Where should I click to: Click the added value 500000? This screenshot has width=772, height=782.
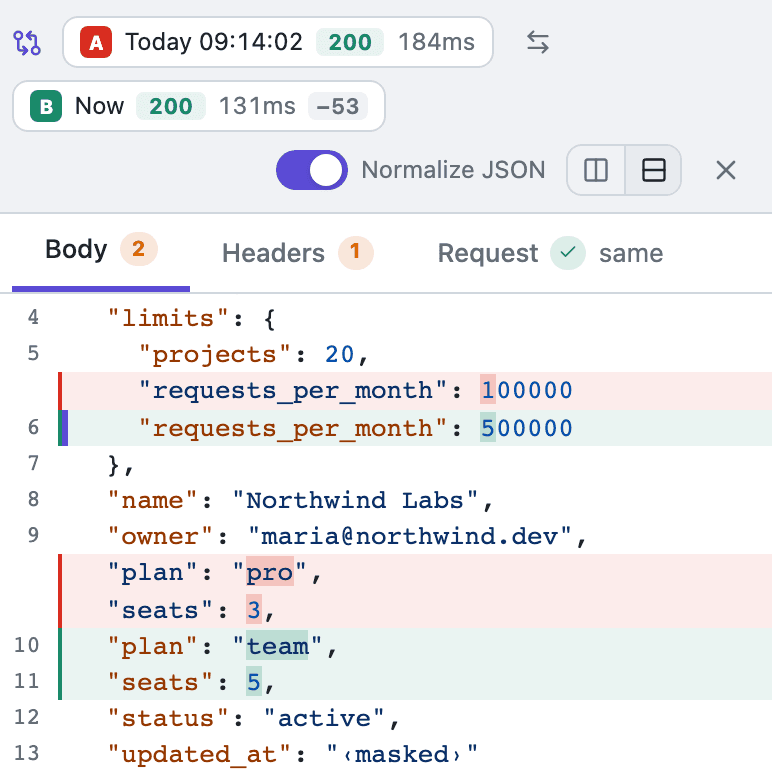527,427
